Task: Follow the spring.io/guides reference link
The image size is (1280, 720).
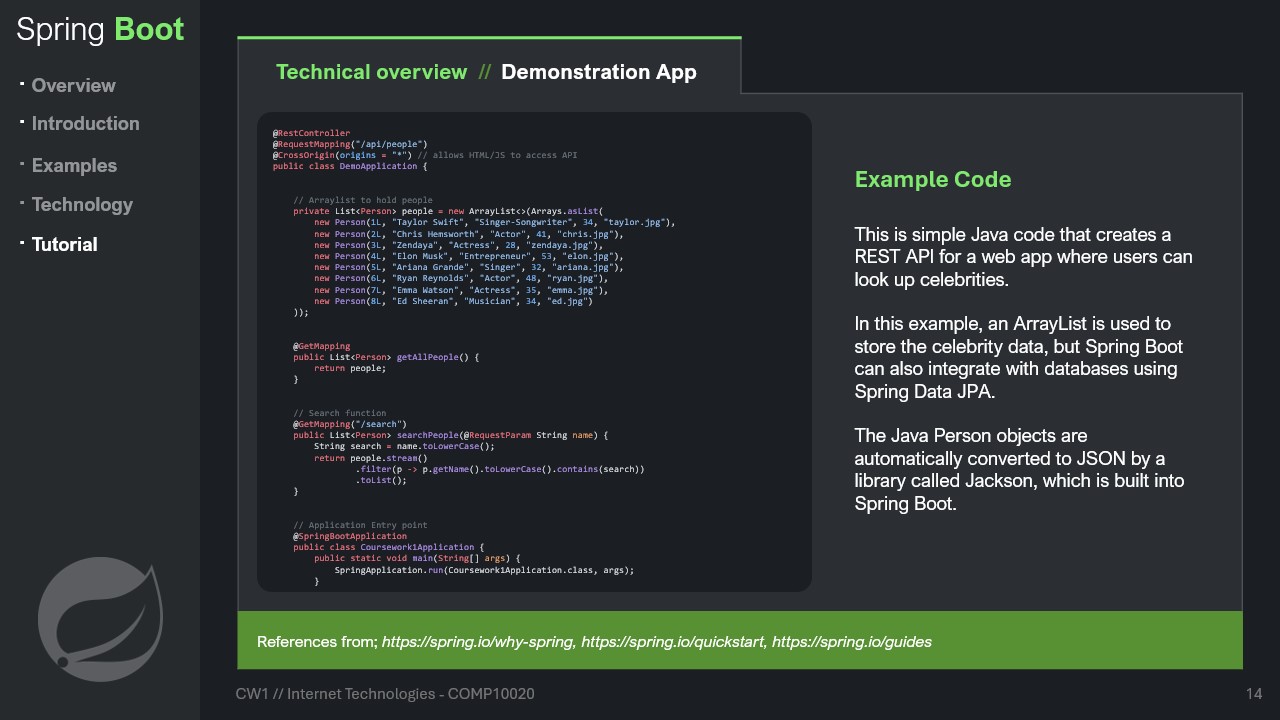Action: [x=851, y=642]
